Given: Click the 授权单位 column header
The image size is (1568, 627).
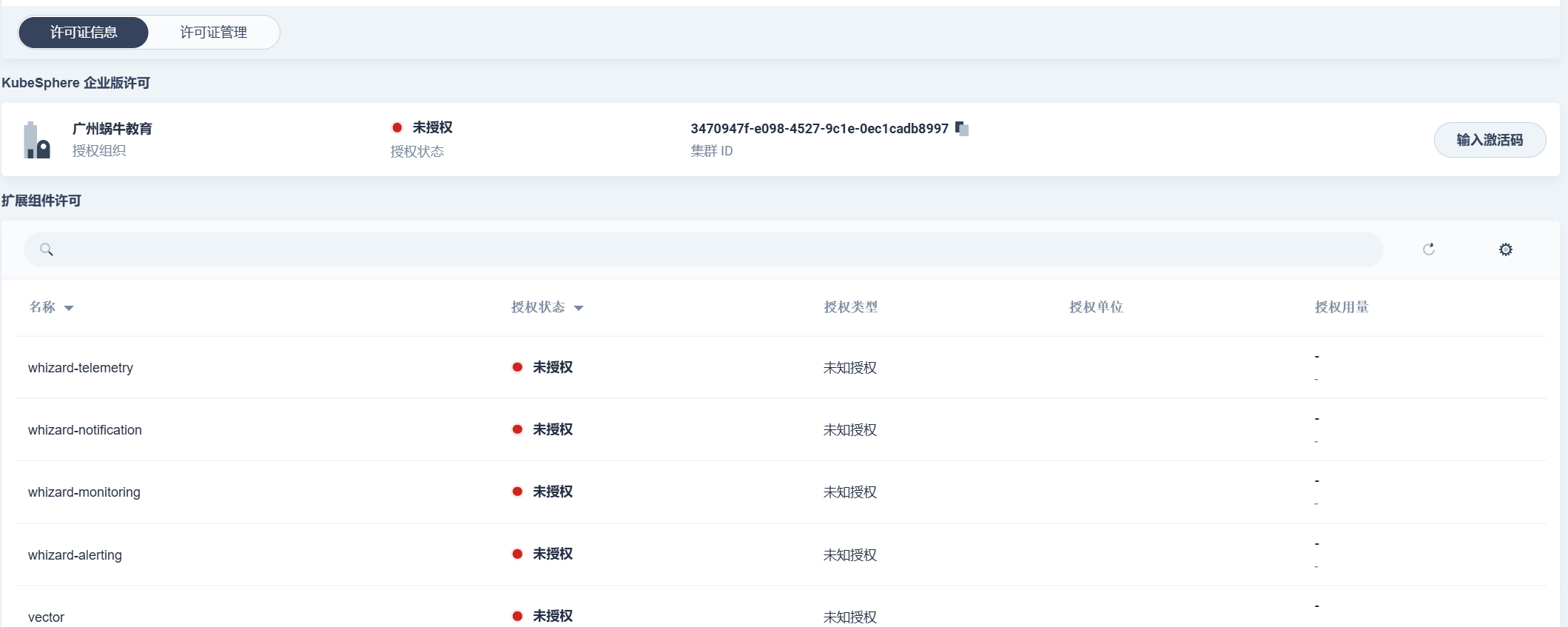Looking at the screenshot, I should (1096, 307).
